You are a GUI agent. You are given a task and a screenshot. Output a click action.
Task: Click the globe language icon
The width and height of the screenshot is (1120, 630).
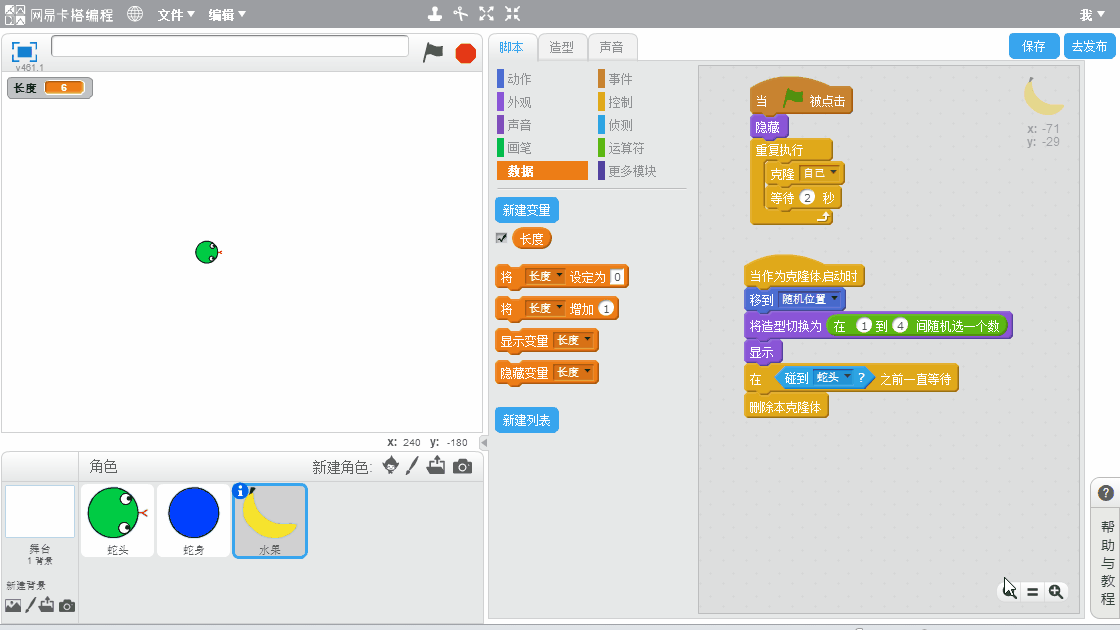click(x=135, y=14)
